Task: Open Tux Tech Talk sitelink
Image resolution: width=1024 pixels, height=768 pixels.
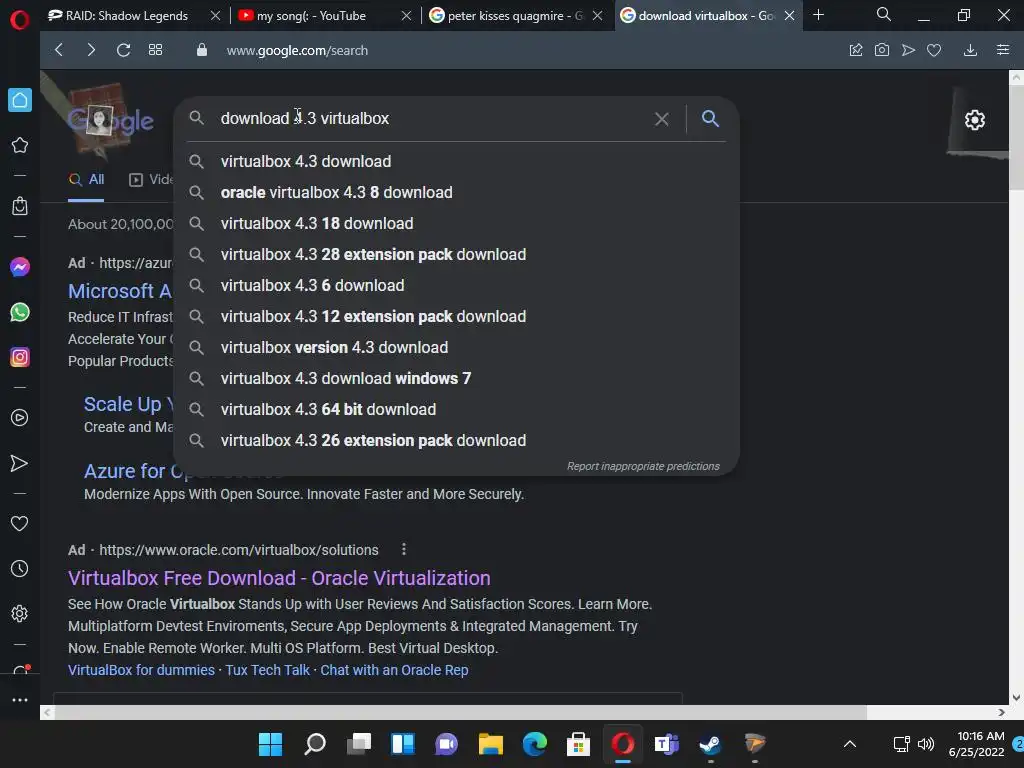Action: pos(267,670)
